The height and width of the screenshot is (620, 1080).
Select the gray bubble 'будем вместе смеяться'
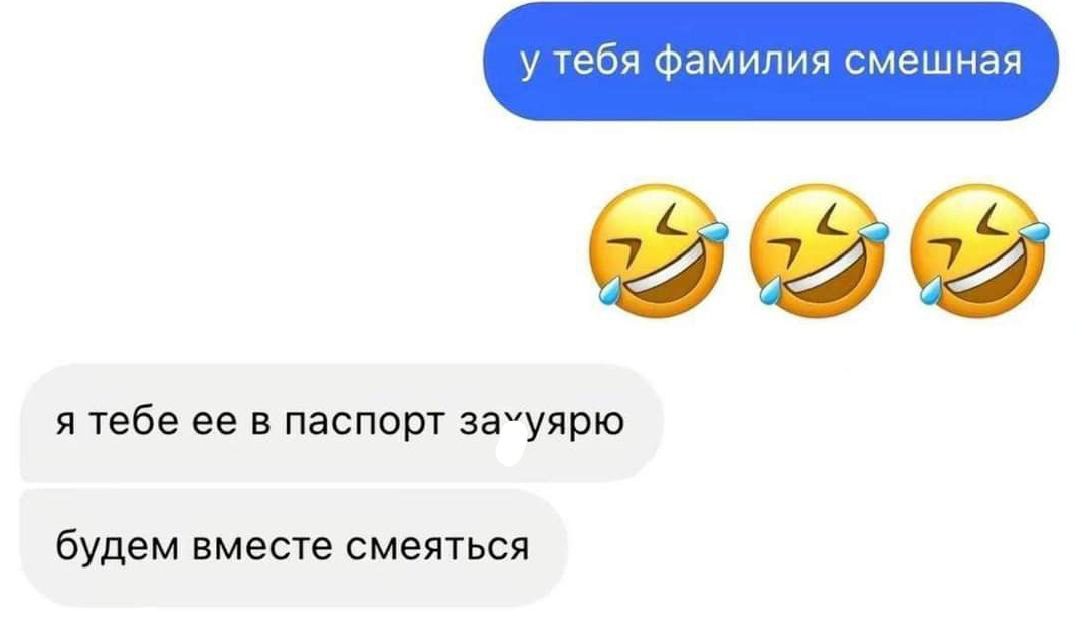(293, 548)
